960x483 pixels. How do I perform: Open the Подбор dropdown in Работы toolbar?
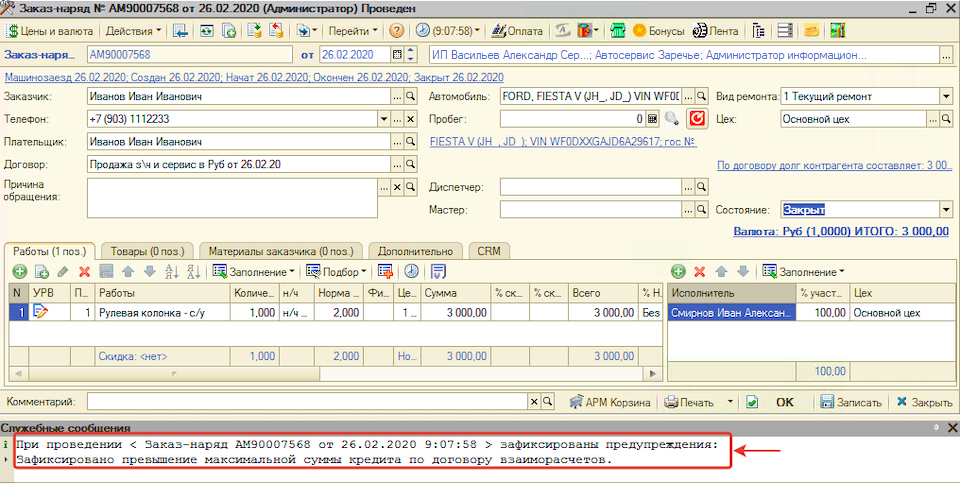click(333, 271)
